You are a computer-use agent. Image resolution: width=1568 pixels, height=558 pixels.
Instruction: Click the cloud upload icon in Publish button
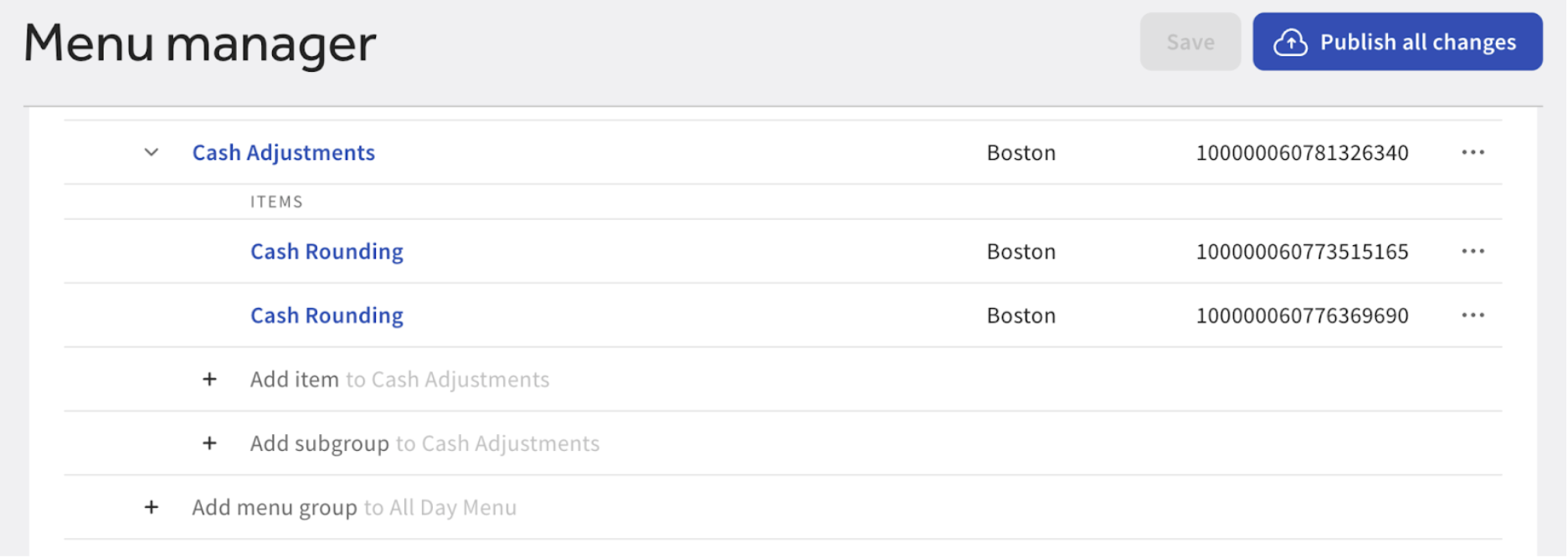[1290, 42]
